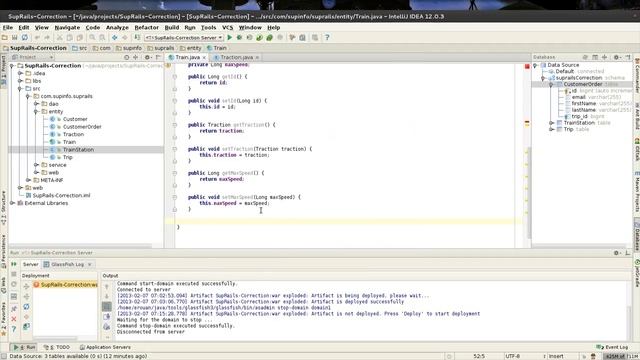
Task: Stop the server via red X
Action: pyautogui.click(x=14, y=319)
